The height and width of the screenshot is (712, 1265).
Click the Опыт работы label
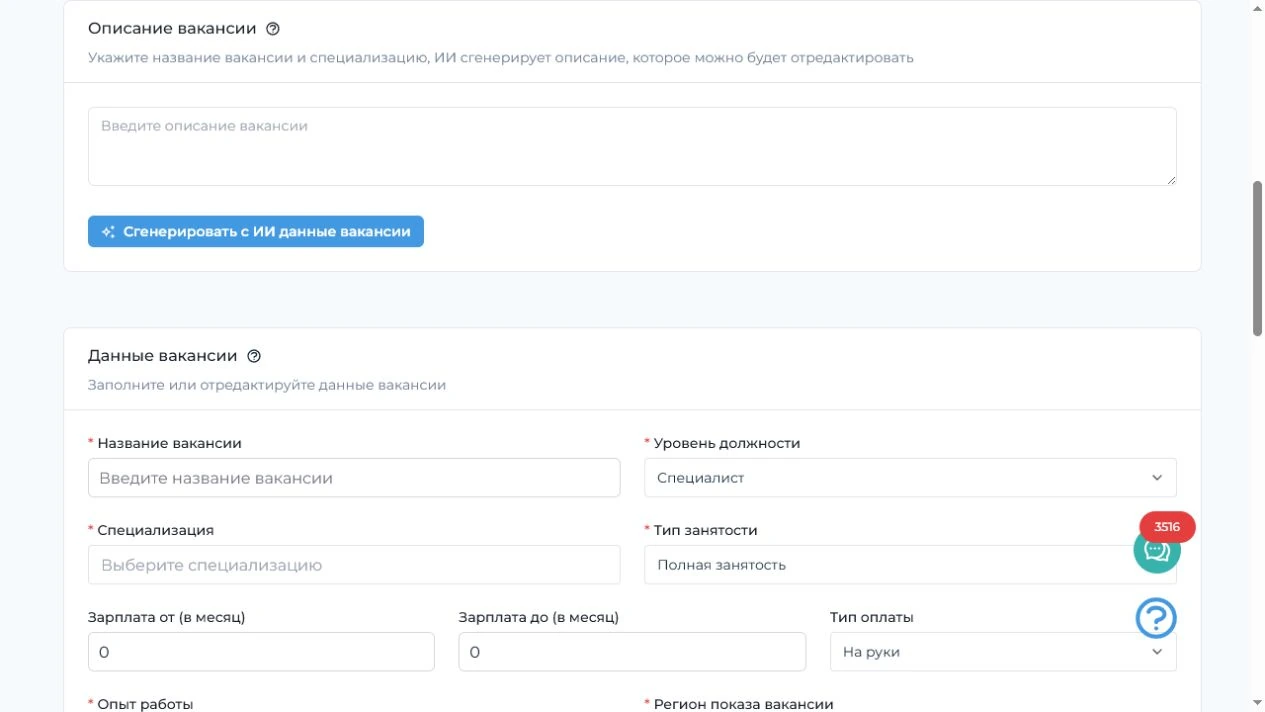click(x=145, y=704)
